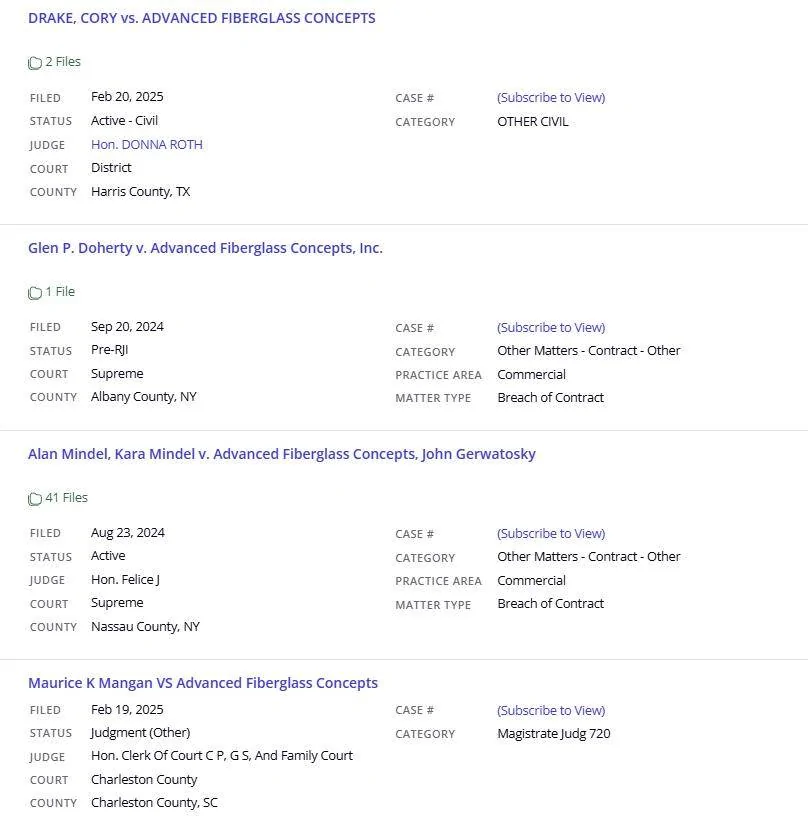Screen dimensions: 808x819
Task: Open the 'Alan Mindel, Kara Mindel' case title
Action: click(x=282, y=453)
